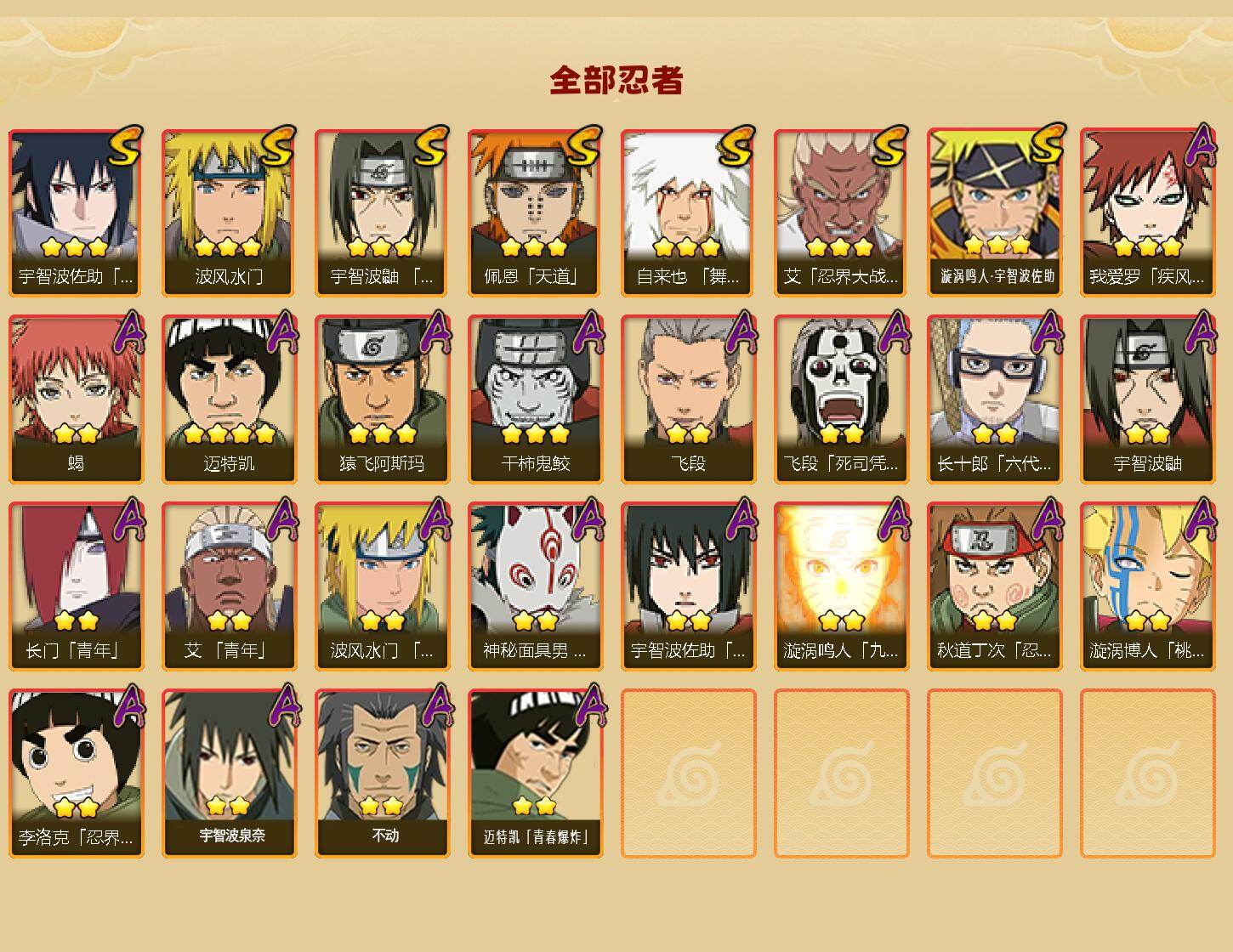The height and width of the screenshot is (952, 1233).
Task: Select the A-rank 宇智波鼬 card
Action: tap(1147, 399)
